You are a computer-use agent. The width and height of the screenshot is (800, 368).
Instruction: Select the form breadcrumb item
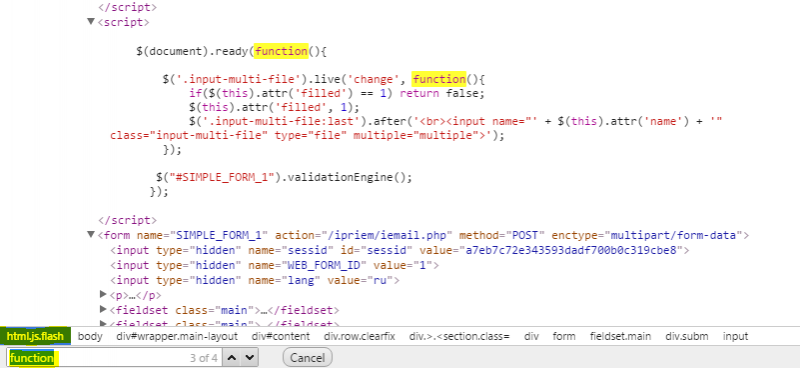[564, 336]
